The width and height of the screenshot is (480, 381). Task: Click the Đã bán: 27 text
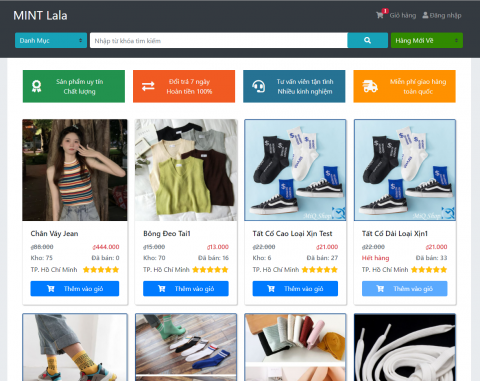[x=322, y=258]
